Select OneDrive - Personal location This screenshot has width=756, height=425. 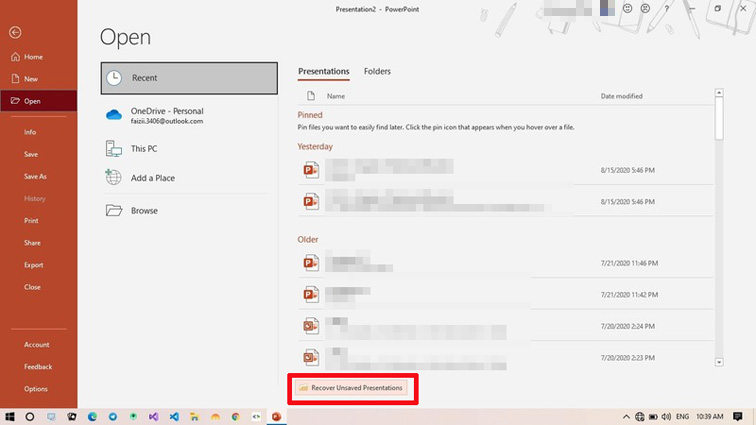[189, 115]
